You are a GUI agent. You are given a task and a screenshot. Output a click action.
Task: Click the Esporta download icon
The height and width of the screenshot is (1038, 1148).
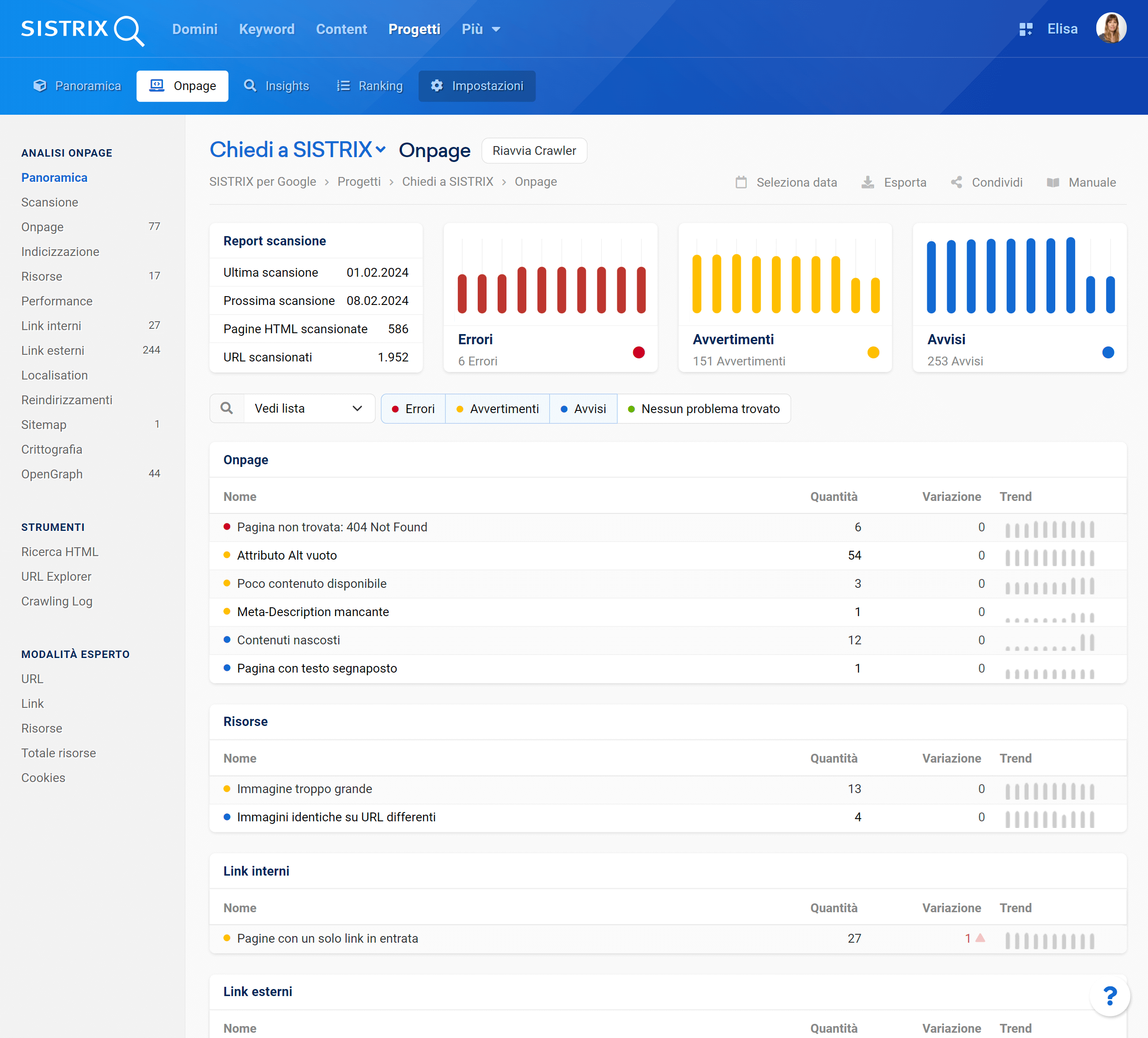point(868,182)
